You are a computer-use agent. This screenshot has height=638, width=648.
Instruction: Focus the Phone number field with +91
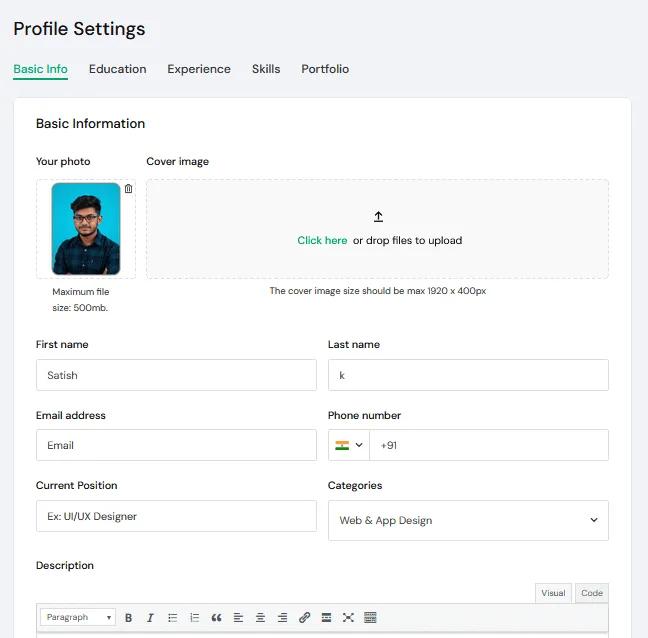(x=489, y=445)
